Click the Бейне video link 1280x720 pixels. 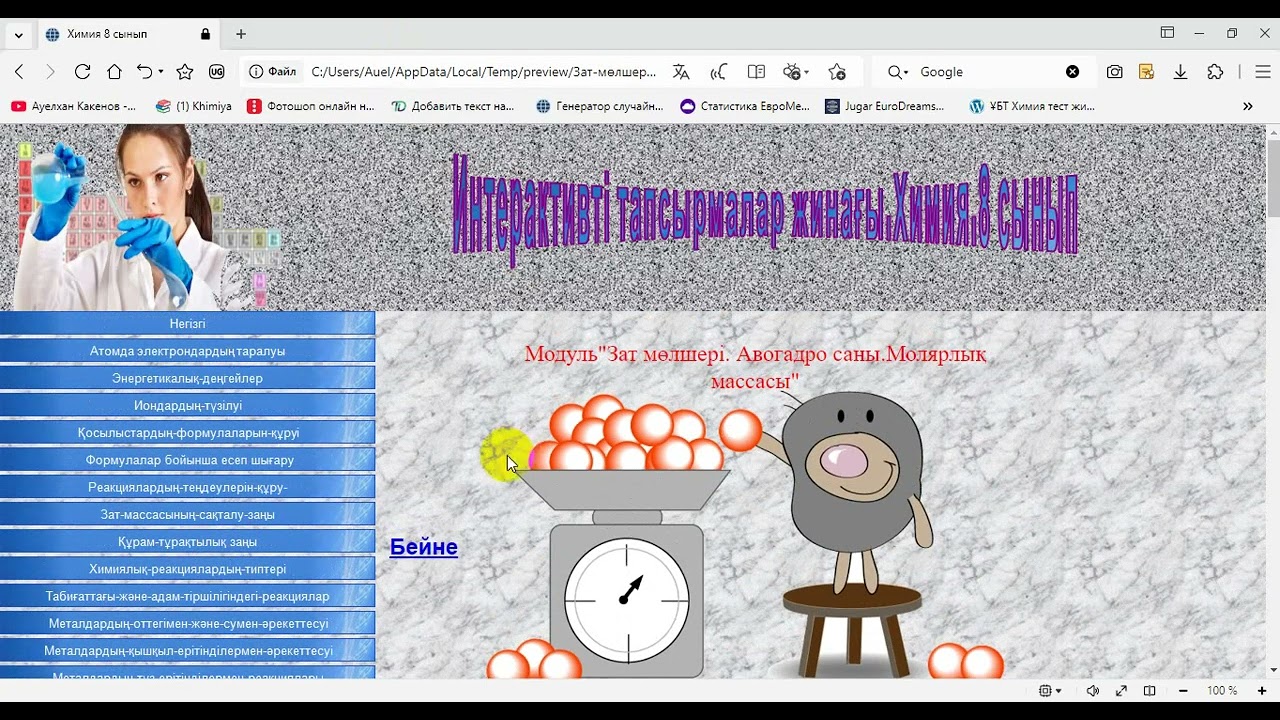coord(424,546)
